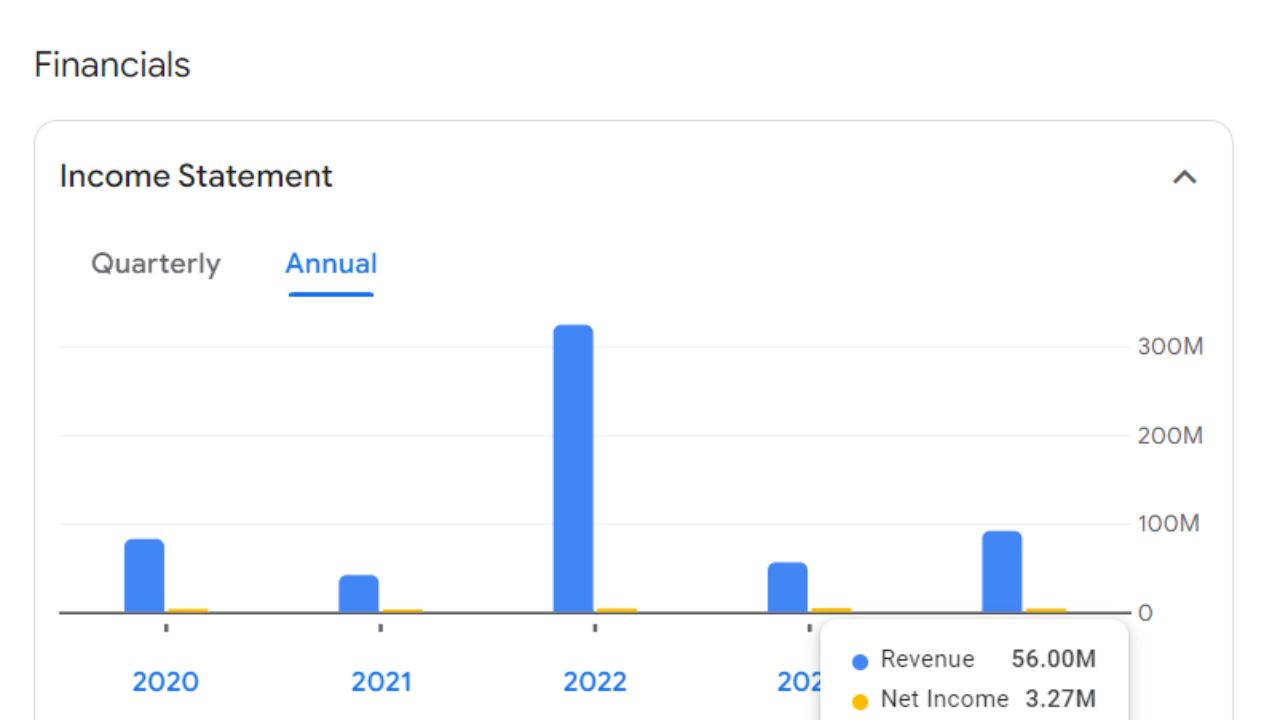
Task: Click the blue Revenue legend dot
Action: 860,661
